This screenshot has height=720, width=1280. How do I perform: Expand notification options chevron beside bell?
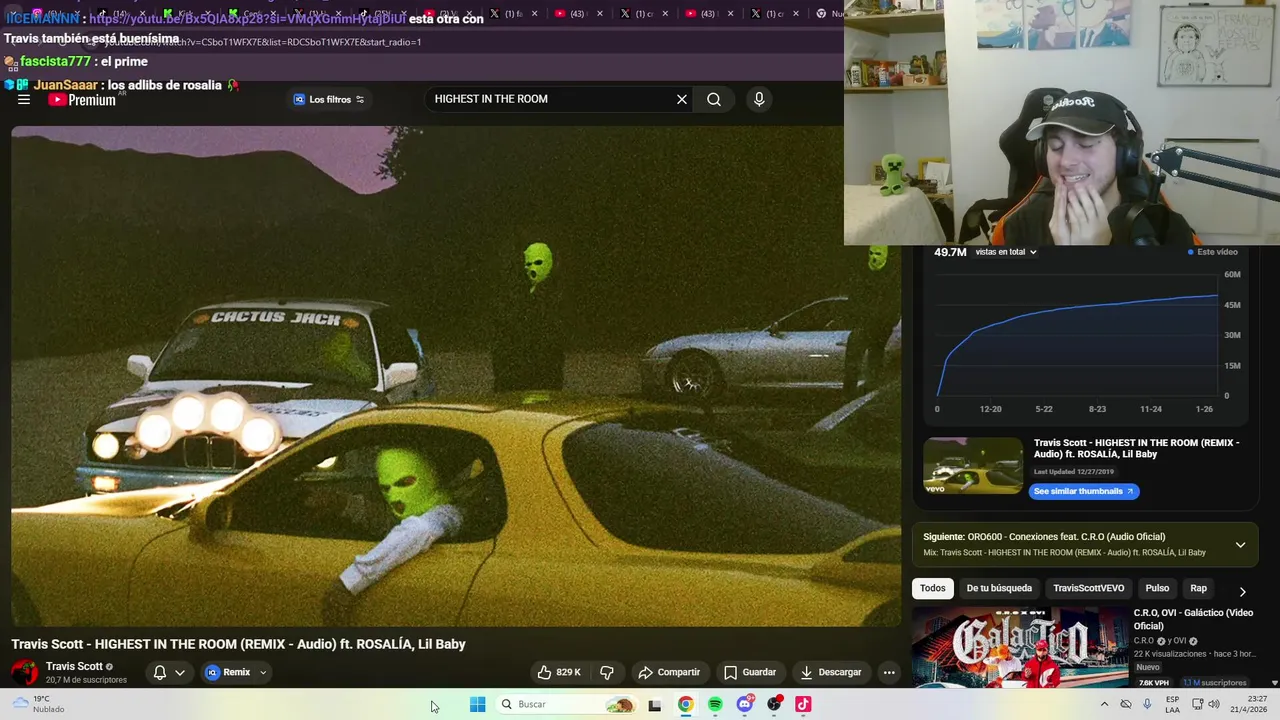coord(180,672)
